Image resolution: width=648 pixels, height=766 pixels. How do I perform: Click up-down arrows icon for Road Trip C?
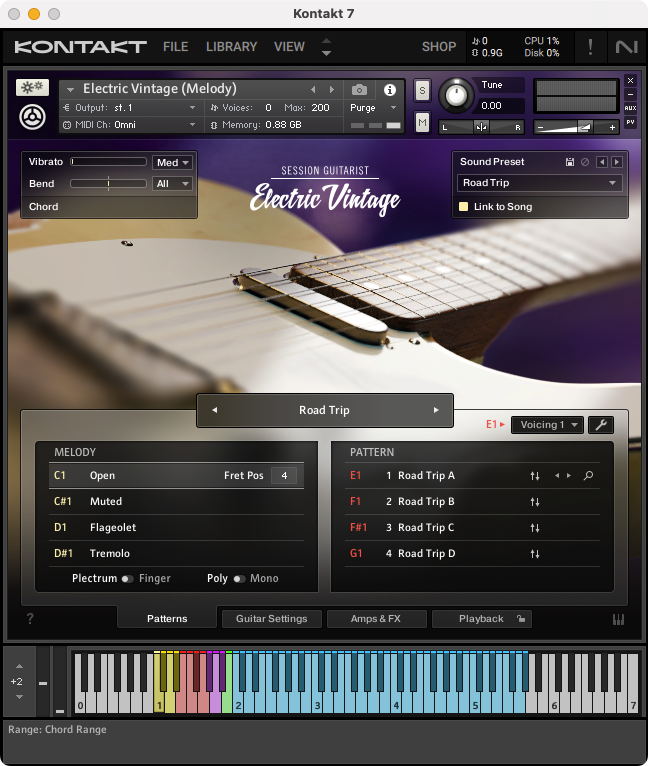tap(535, 528)
